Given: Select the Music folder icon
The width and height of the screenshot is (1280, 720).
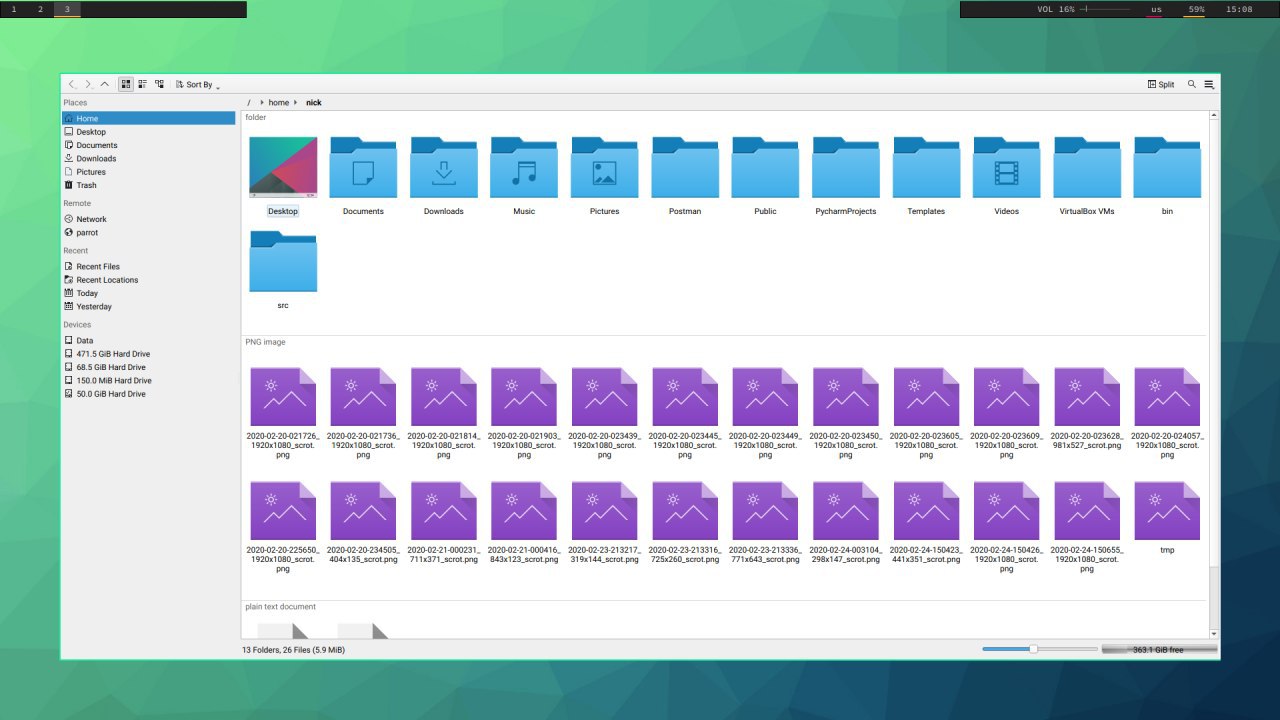Looking at the screenshot, I should pos(524,168).
